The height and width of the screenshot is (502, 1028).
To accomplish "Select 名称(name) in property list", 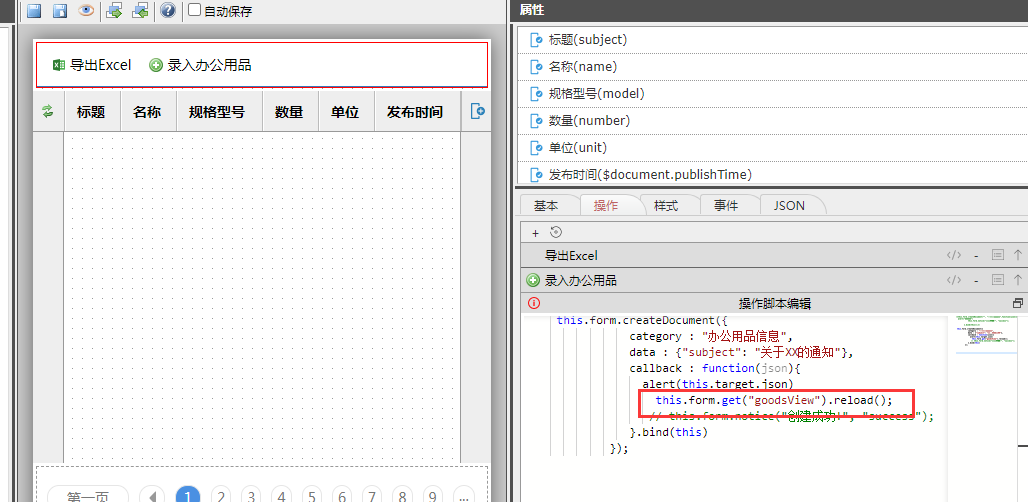I will tap(772, 67).
